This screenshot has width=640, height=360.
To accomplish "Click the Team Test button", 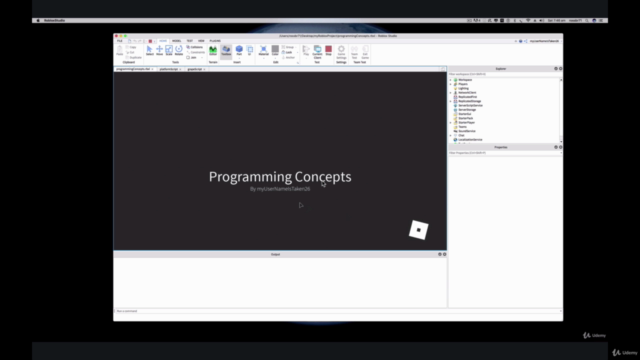I will (354, 52).
